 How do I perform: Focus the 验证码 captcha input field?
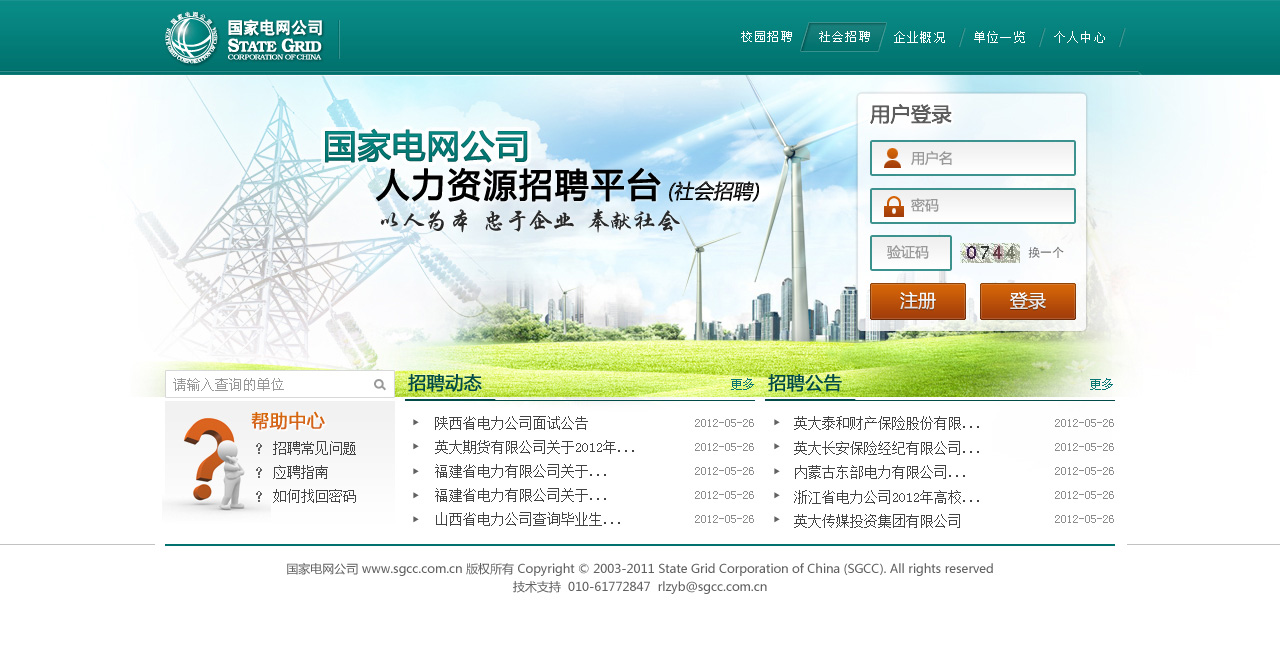[911, 253]
